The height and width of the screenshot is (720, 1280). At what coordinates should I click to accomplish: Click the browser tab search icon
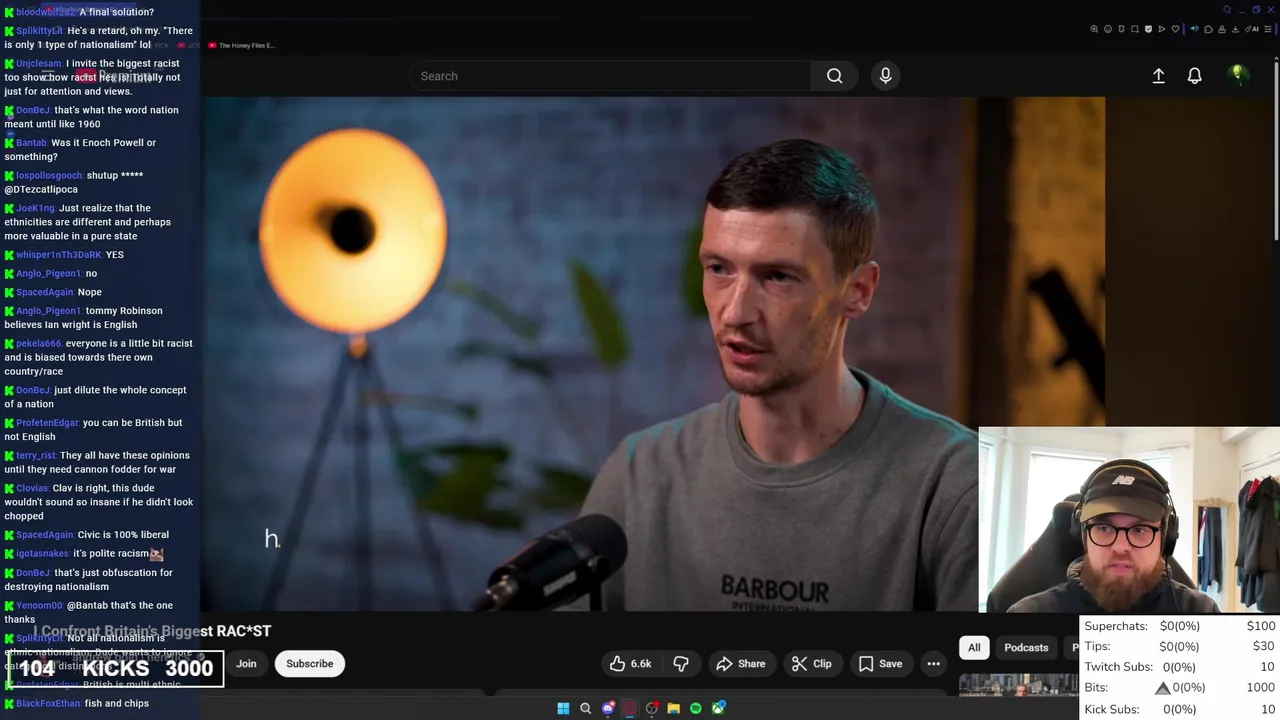pos(1227,10)
